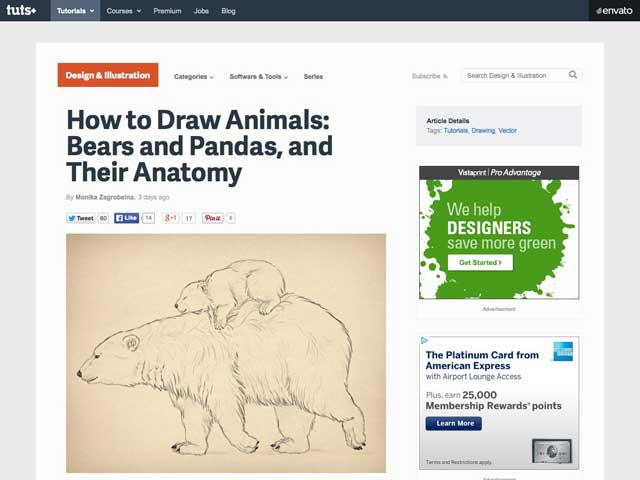Click the tuts+ logo

coord(21,10)
